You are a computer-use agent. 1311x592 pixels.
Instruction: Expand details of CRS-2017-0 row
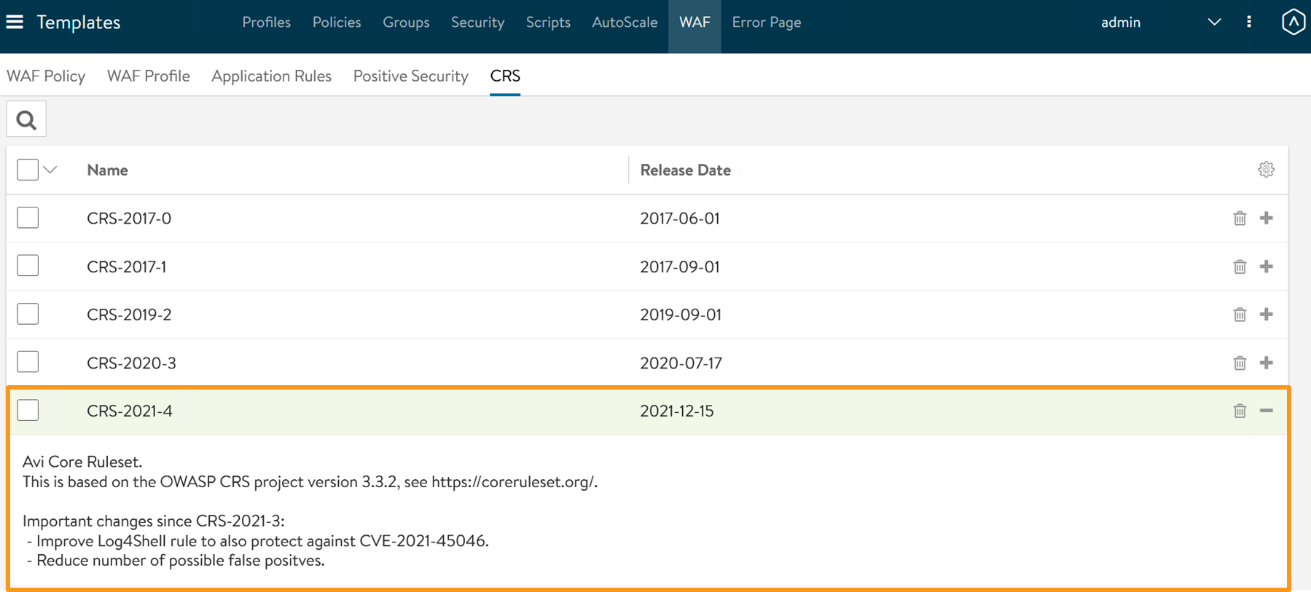[1267, 218]
